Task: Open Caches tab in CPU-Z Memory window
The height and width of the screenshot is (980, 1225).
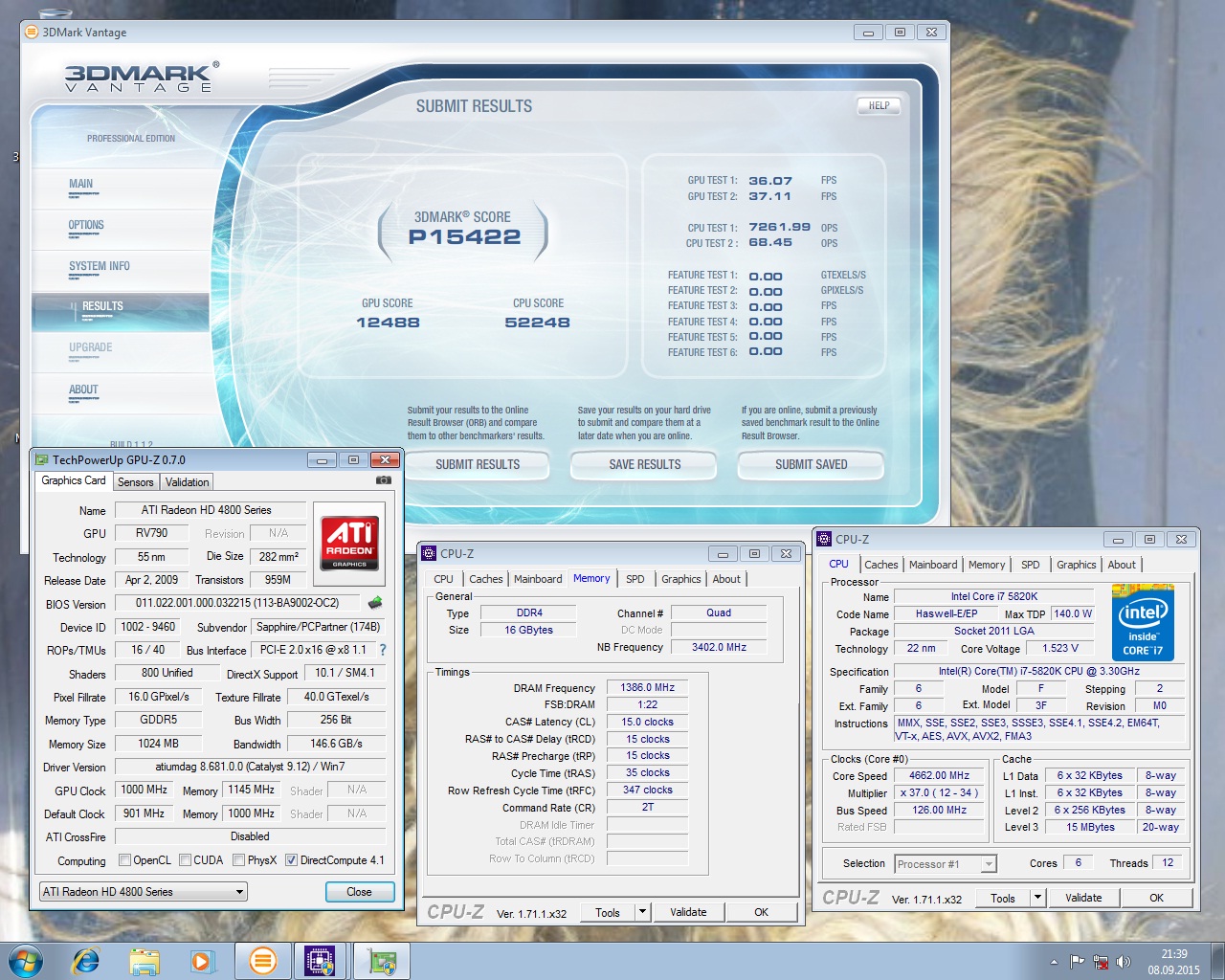Action: pyautogui.click(x=486, y=579)
